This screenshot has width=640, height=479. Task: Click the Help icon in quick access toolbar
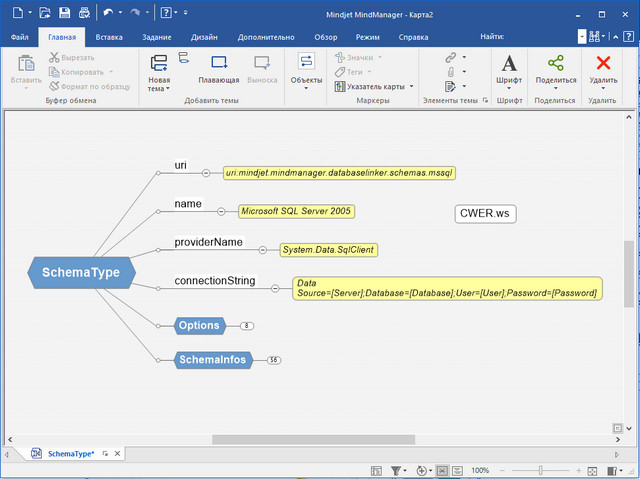point(166,13)
